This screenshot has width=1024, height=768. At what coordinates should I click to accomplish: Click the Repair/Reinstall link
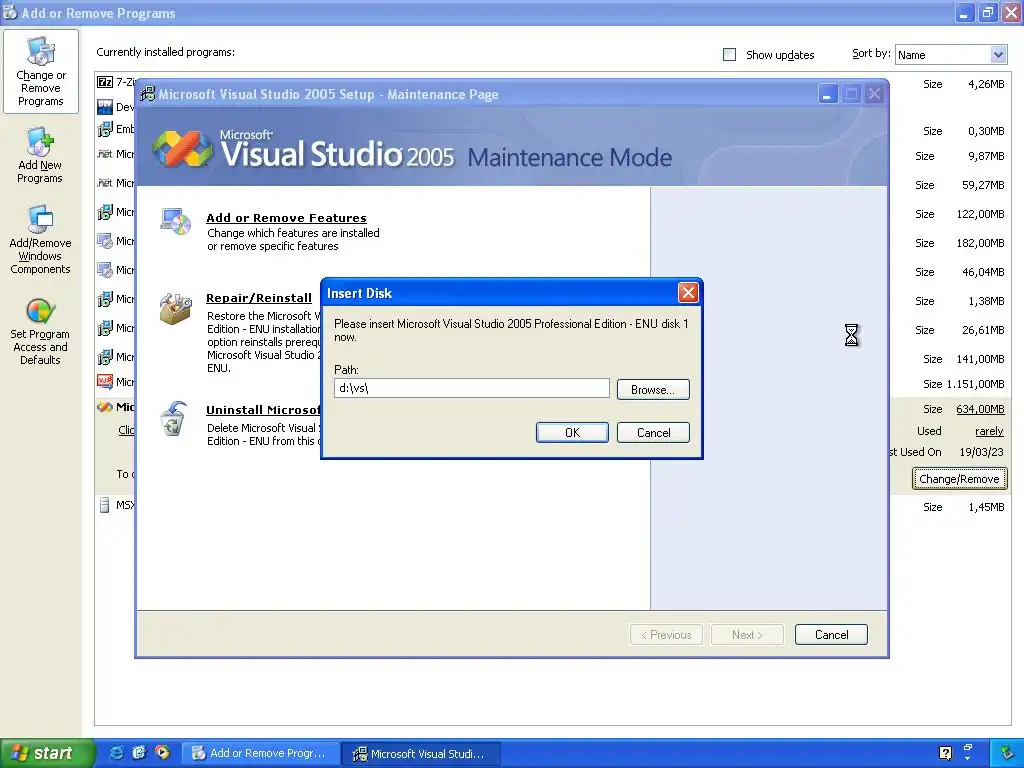coord(259,298)
